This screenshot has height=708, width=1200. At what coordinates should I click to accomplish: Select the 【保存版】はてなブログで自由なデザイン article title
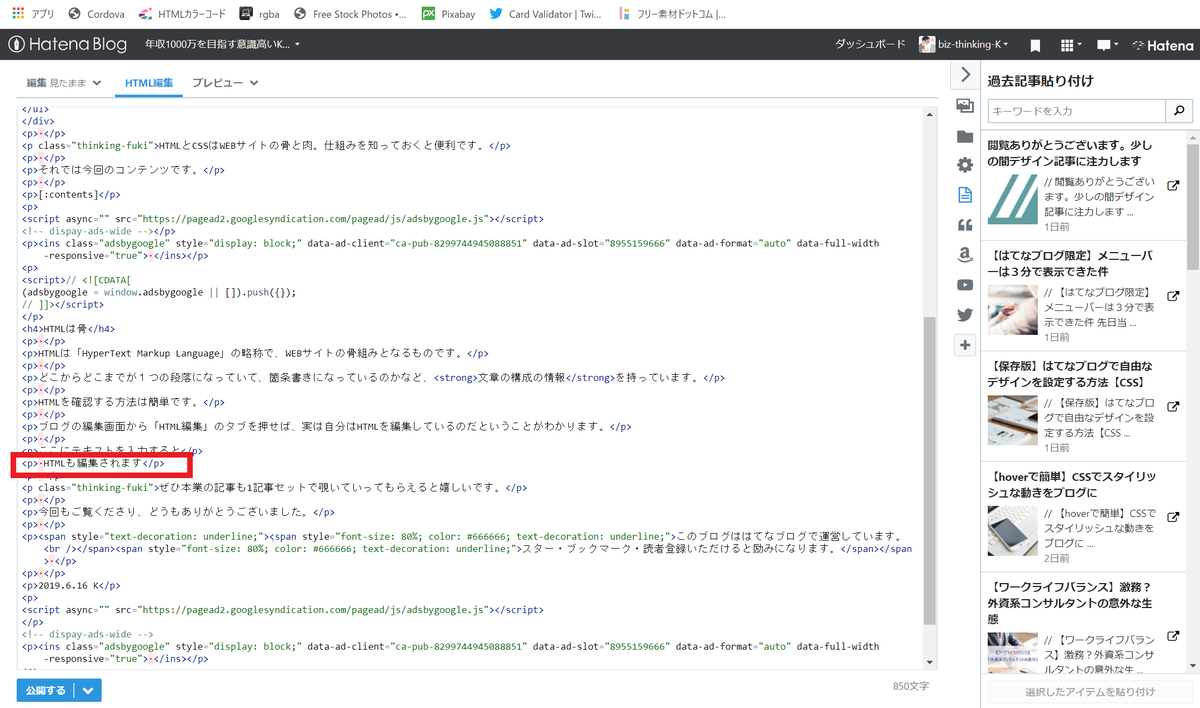[x=1070, y=374]
